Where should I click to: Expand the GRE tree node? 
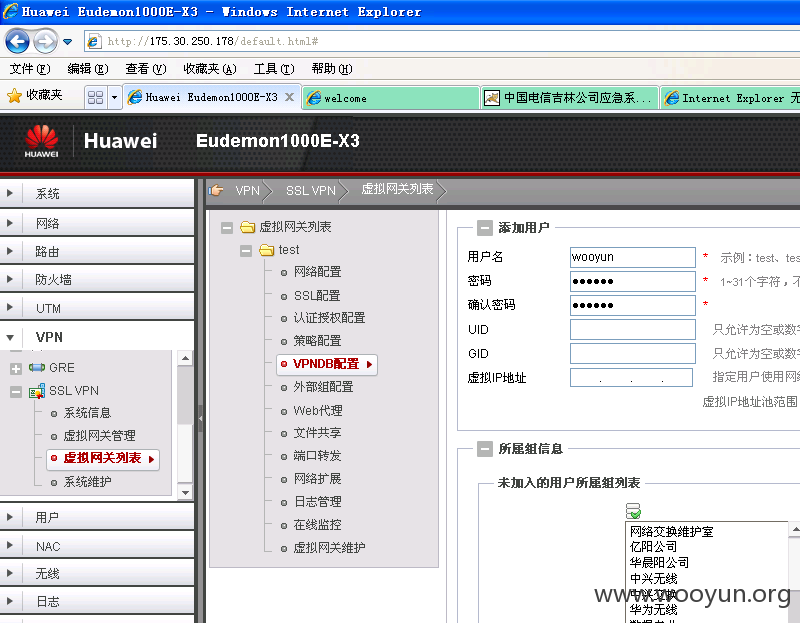coord(16,368)
